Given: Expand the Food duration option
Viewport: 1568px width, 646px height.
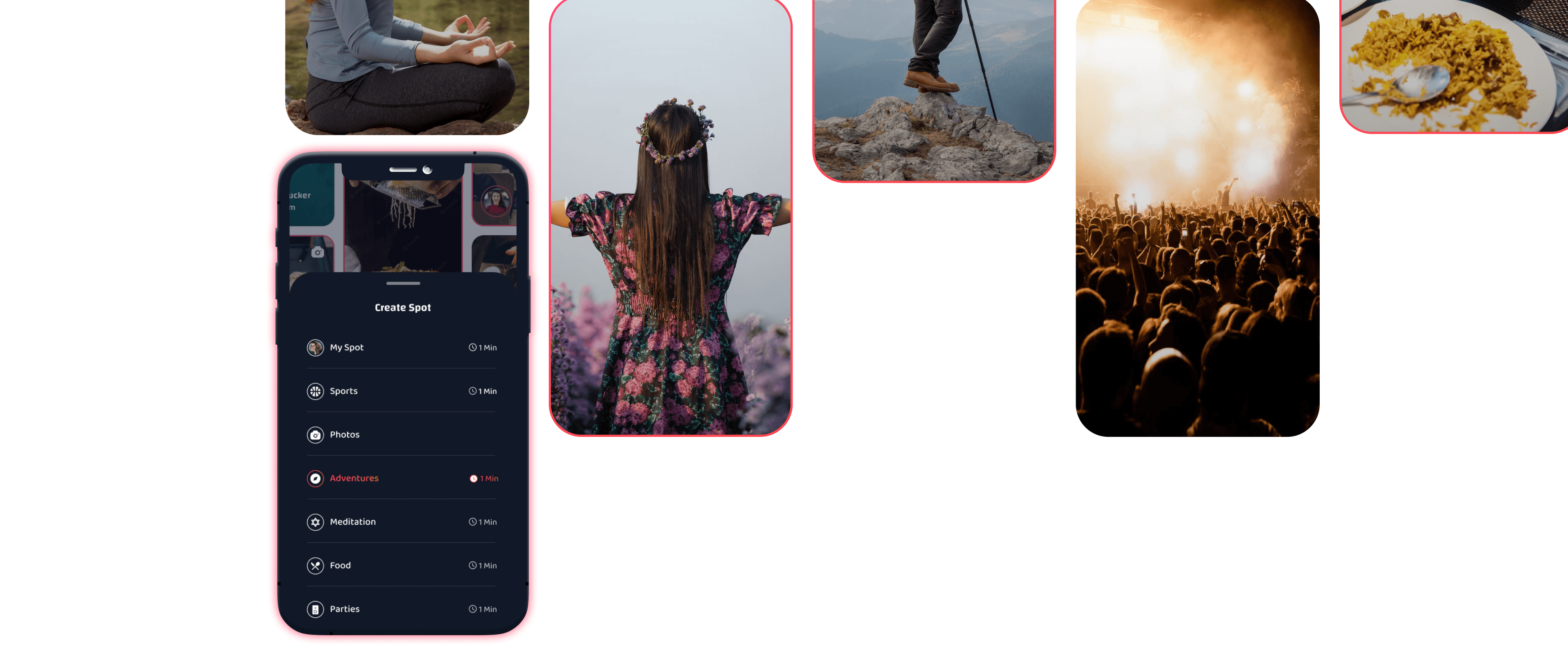Looking at the screenshot, I should [484, 565].
